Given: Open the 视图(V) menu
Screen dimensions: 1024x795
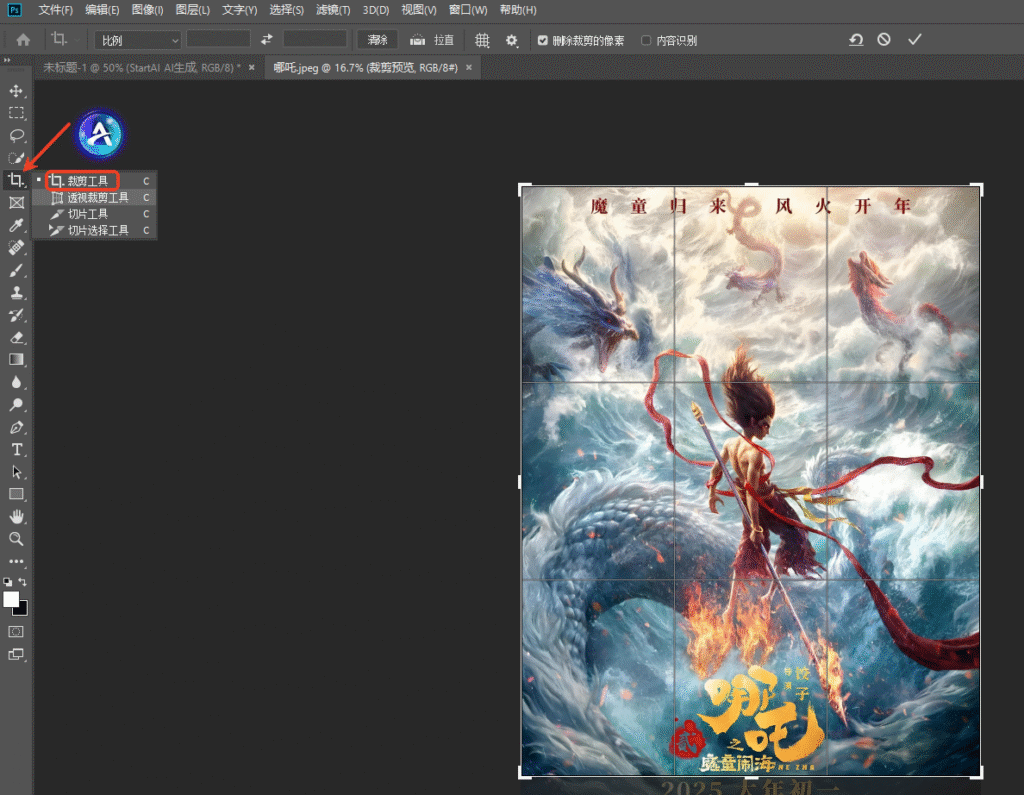Looking at the screenshot, I should [419, 10].
